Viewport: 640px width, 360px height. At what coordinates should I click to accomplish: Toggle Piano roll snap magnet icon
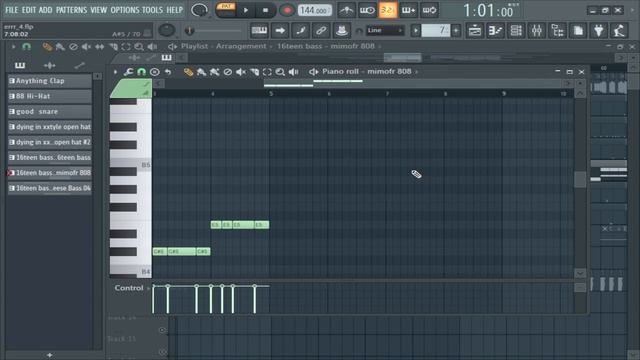coord(141,72)
